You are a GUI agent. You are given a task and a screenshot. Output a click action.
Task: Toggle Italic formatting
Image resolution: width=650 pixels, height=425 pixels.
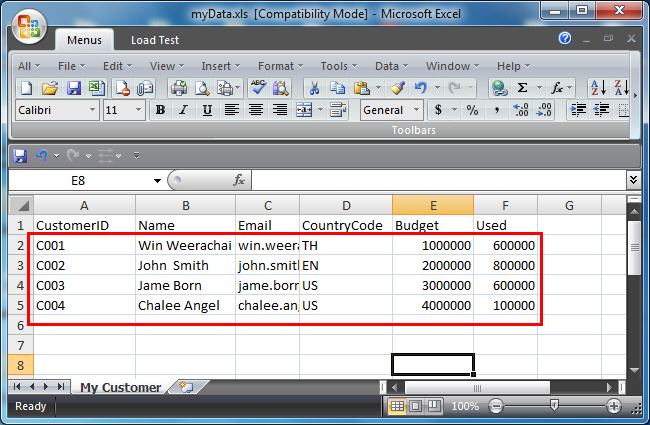pyautogui.click(x=183, y=110)
